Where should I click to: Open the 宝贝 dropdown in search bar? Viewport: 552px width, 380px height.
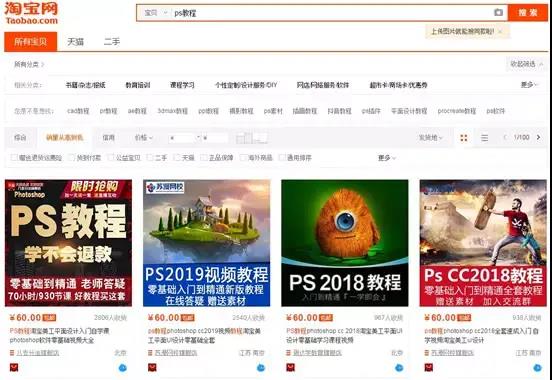pyautogui.click(x=156, y=13)
